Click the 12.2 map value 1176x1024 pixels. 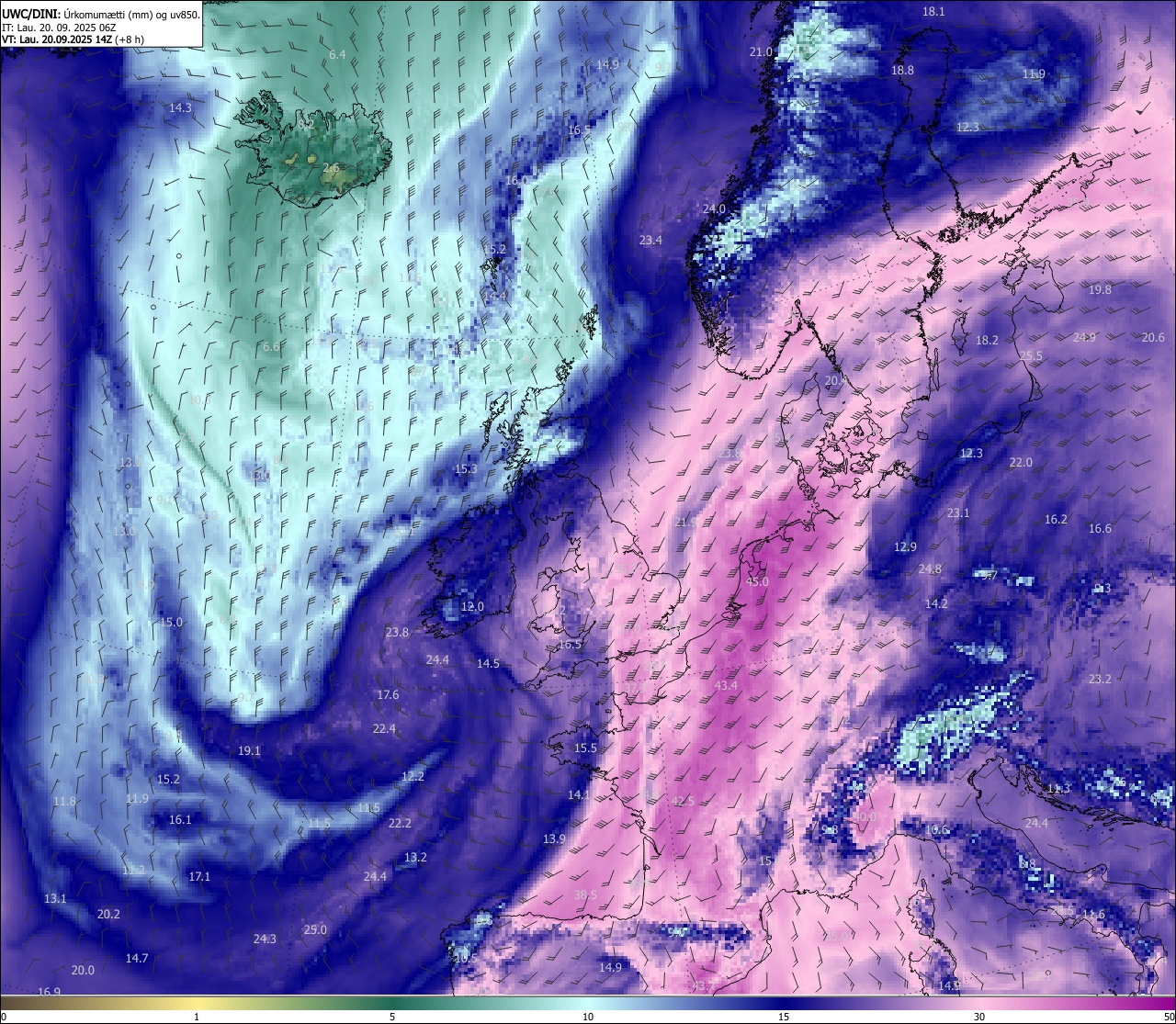[x=413, y=776]
